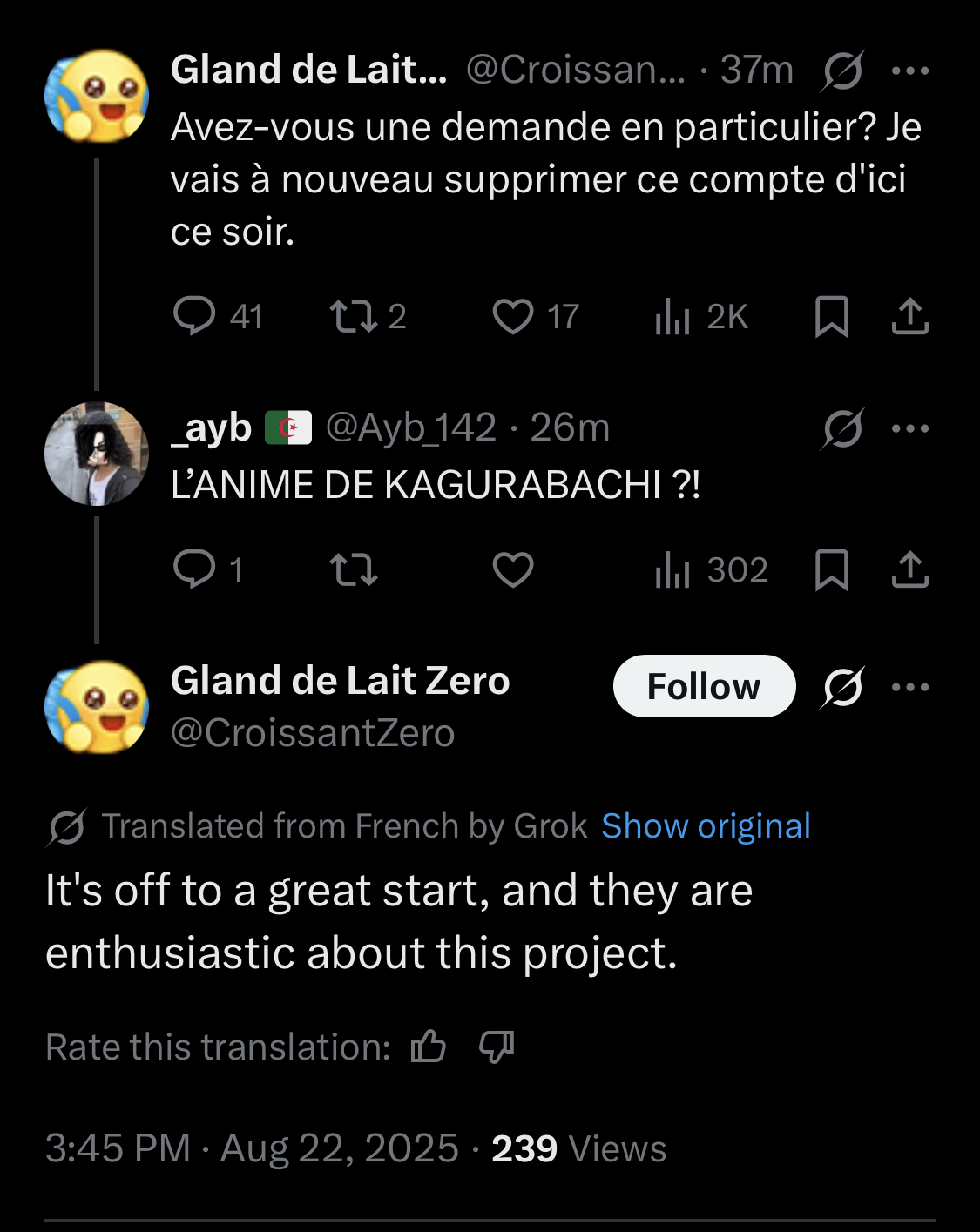Open Grok icon on the first post
Viewport: 980px width, 1232px height.
[x=842, y=71]
